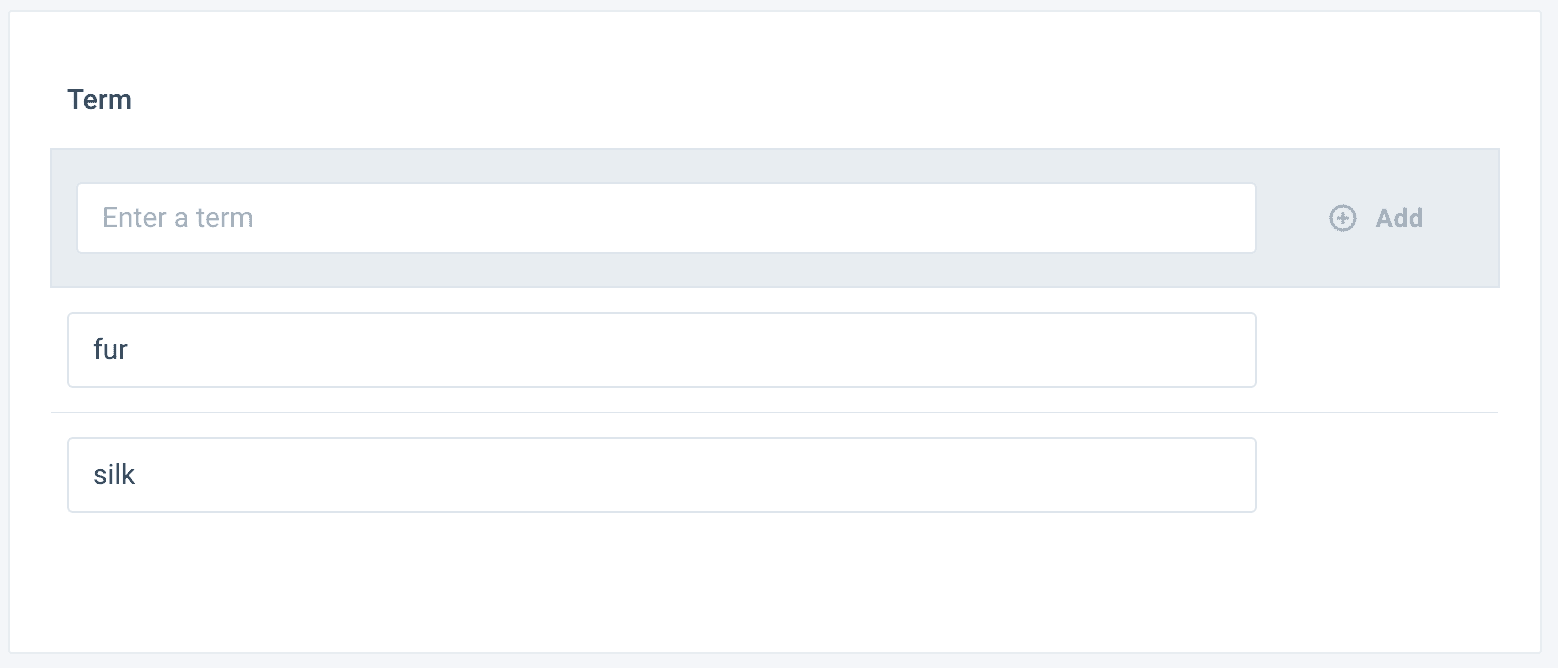
Task: Focus the 'Enter a term' input field
Action: click(666, 218)
